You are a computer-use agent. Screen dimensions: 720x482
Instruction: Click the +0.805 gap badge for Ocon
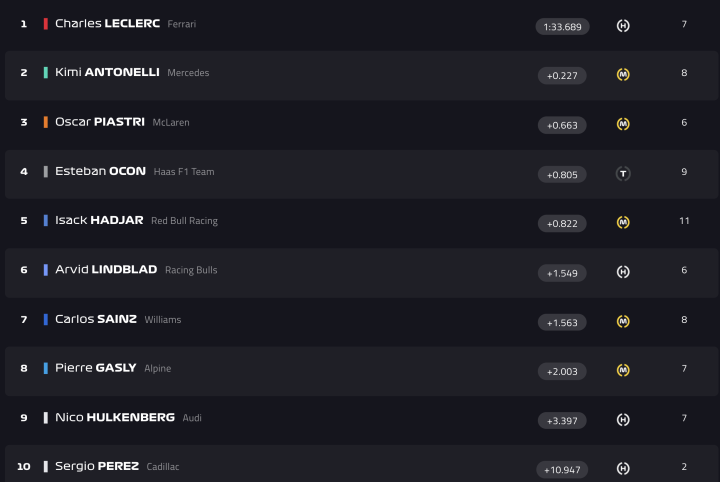pyautogui.click(x=562, y=175)
